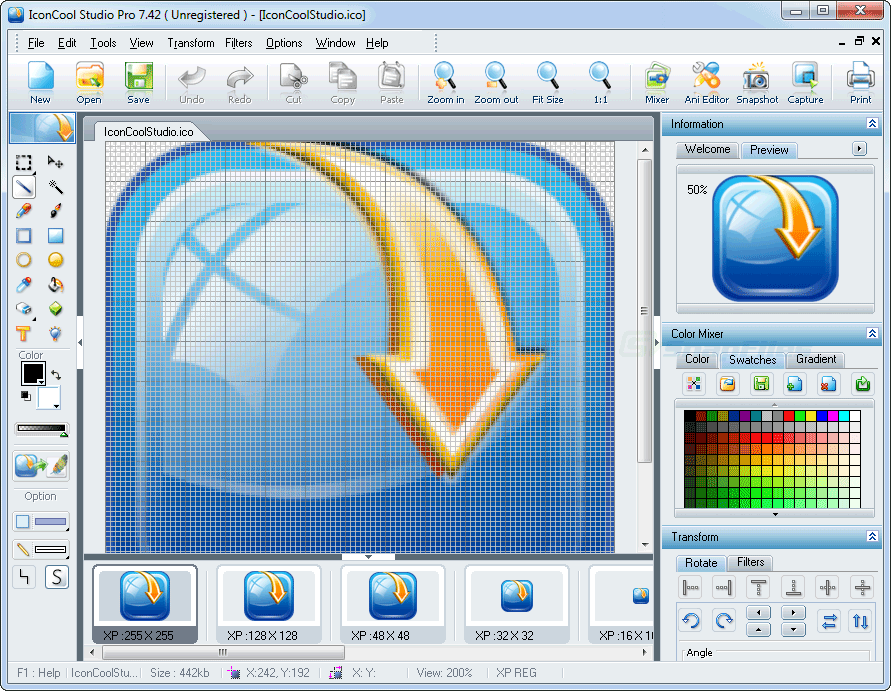This screenshot has width=891, height=691.
Task: Select the Text tool in the left toolbar
Action: pyautogui.click(x=25, y=334)
